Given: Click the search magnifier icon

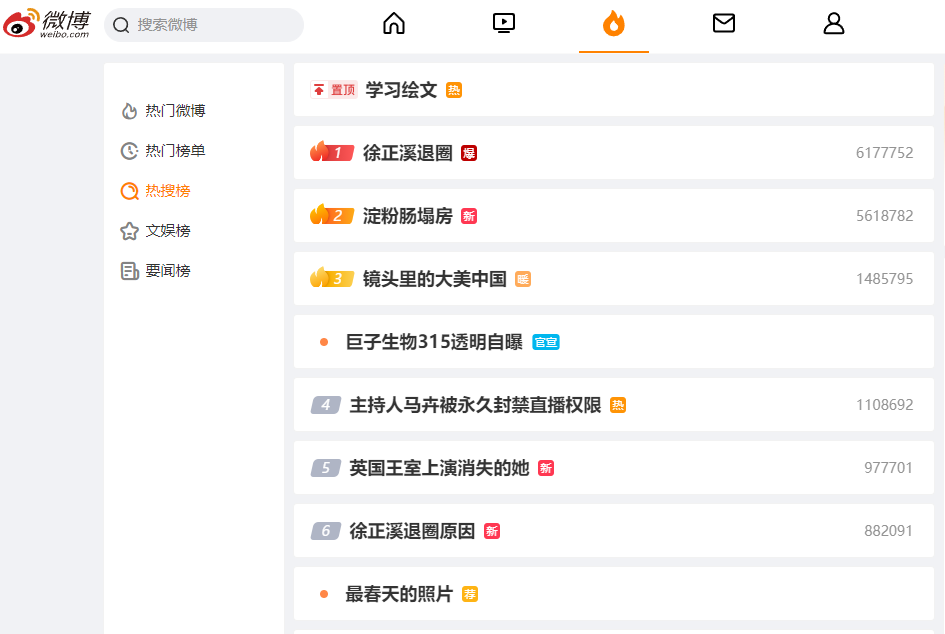Looking at the screenshot, I should (122, 25).
